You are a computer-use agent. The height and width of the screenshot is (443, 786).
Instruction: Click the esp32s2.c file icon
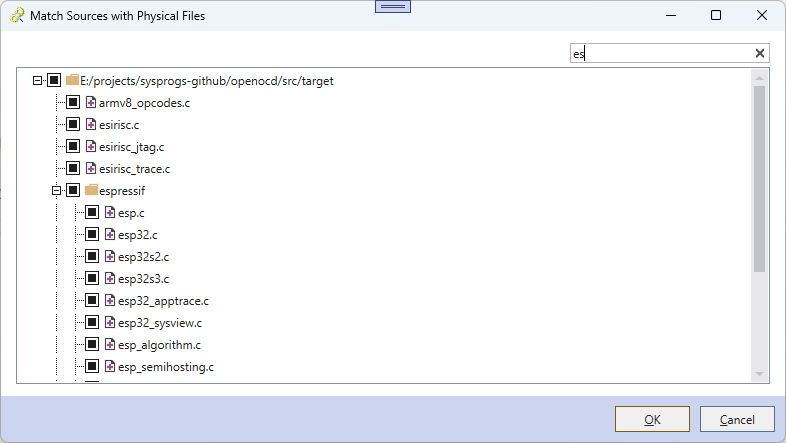pyautogui.click(x=110, y=257)
